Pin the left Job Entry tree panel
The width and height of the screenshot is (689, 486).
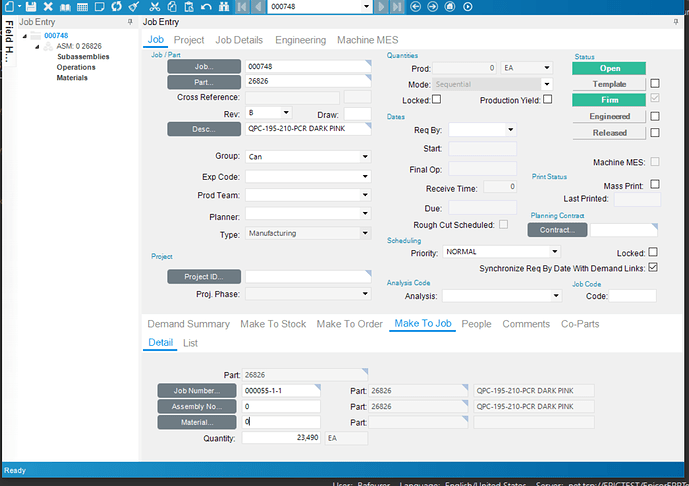point(130,22)
